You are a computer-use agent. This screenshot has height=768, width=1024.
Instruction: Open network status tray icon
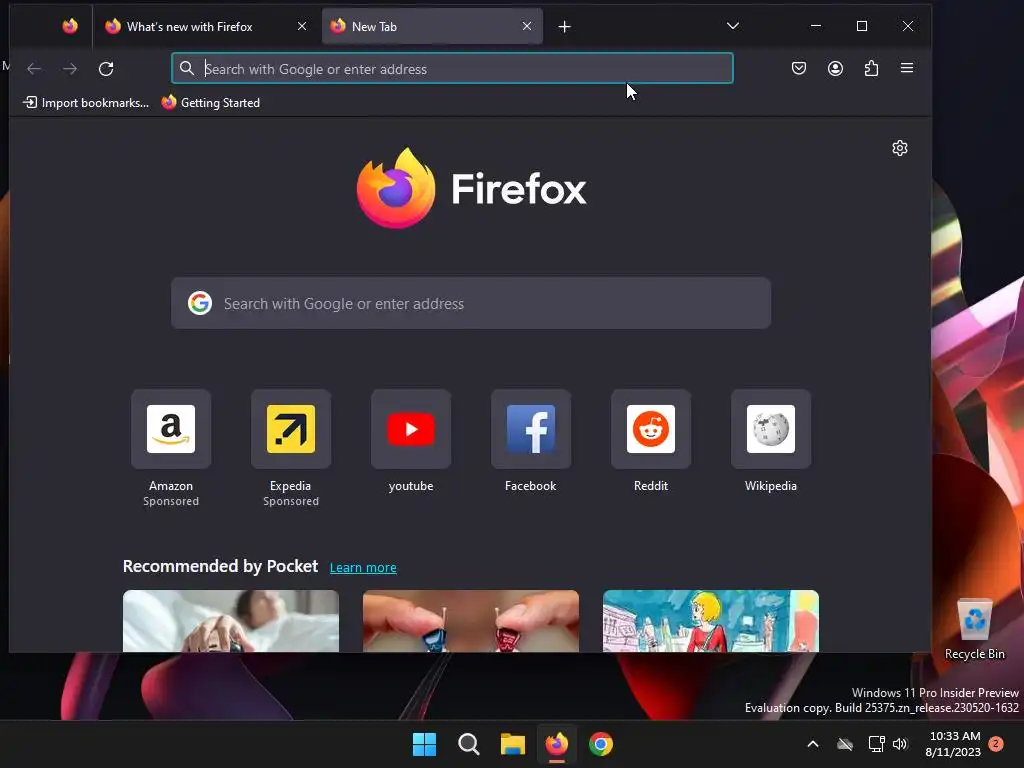[x=876, y=744]
